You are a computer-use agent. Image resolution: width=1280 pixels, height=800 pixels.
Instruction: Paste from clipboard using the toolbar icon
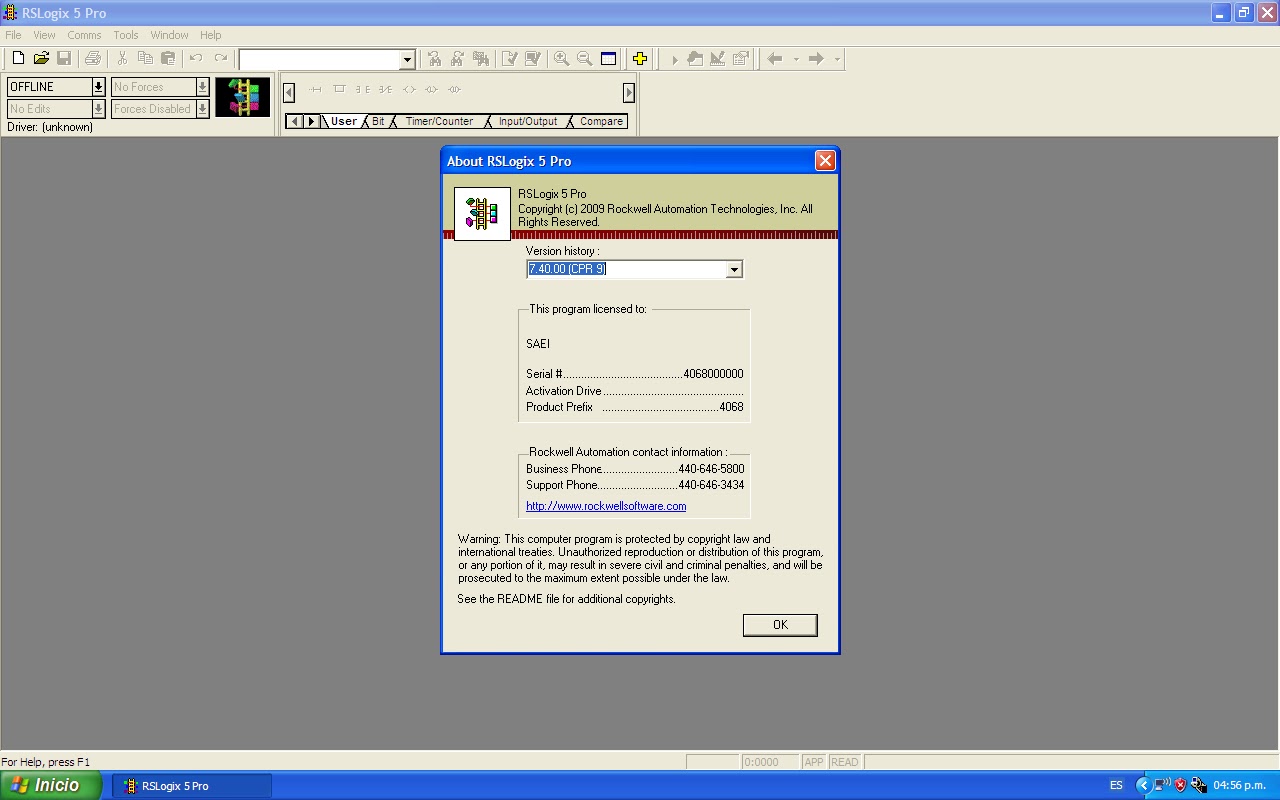point(169,58)
